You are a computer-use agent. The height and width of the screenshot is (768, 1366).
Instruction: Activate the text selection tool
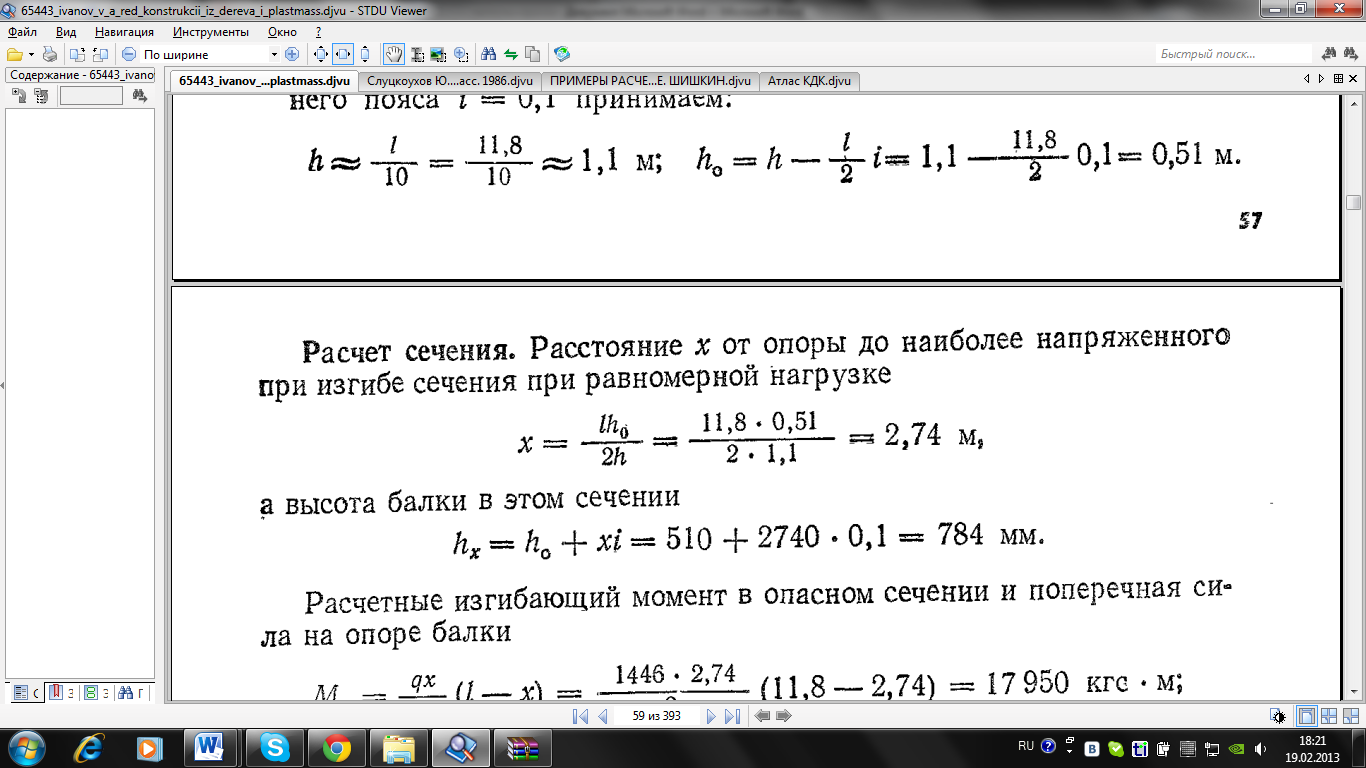point(417,54)
